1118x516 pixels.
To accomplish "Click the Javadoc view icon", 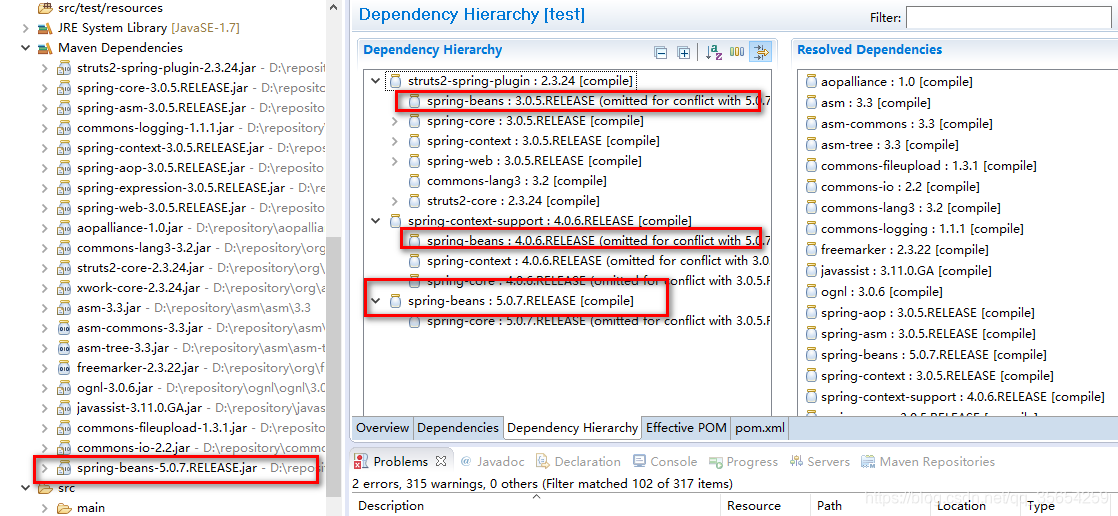I will (x=466, y=461).
